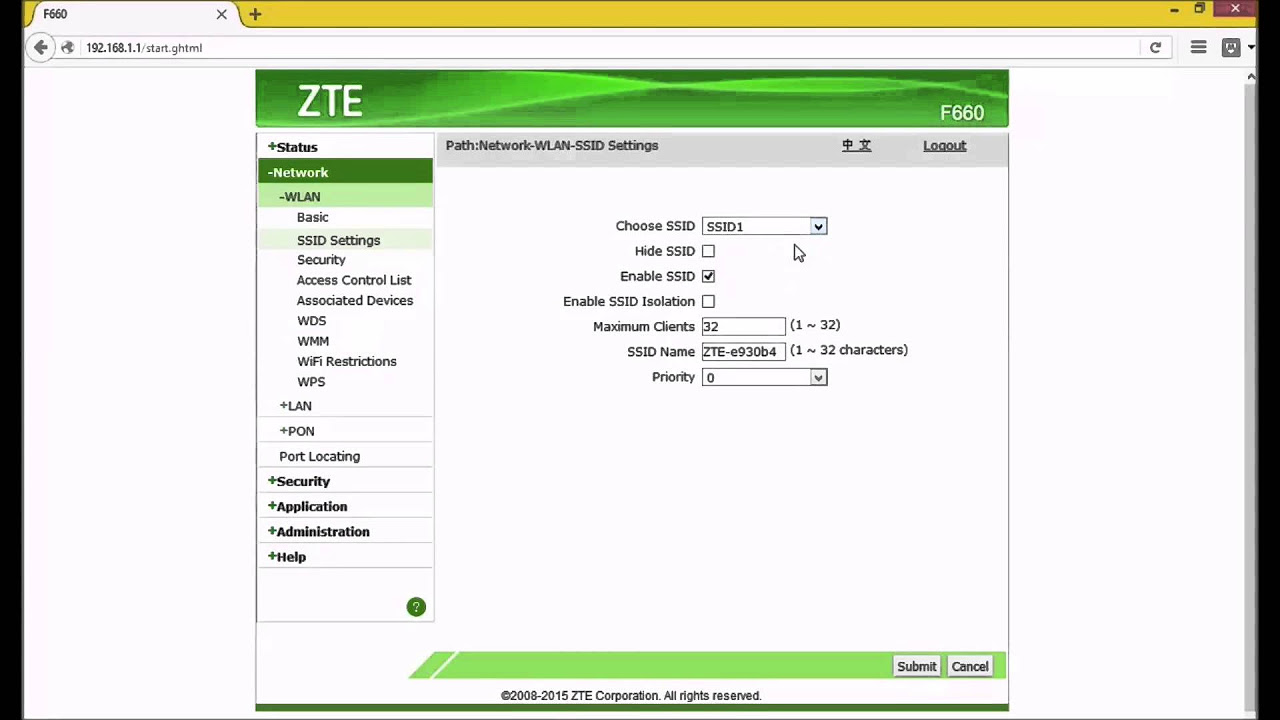Collapse the Network menu section

point(298,172)
